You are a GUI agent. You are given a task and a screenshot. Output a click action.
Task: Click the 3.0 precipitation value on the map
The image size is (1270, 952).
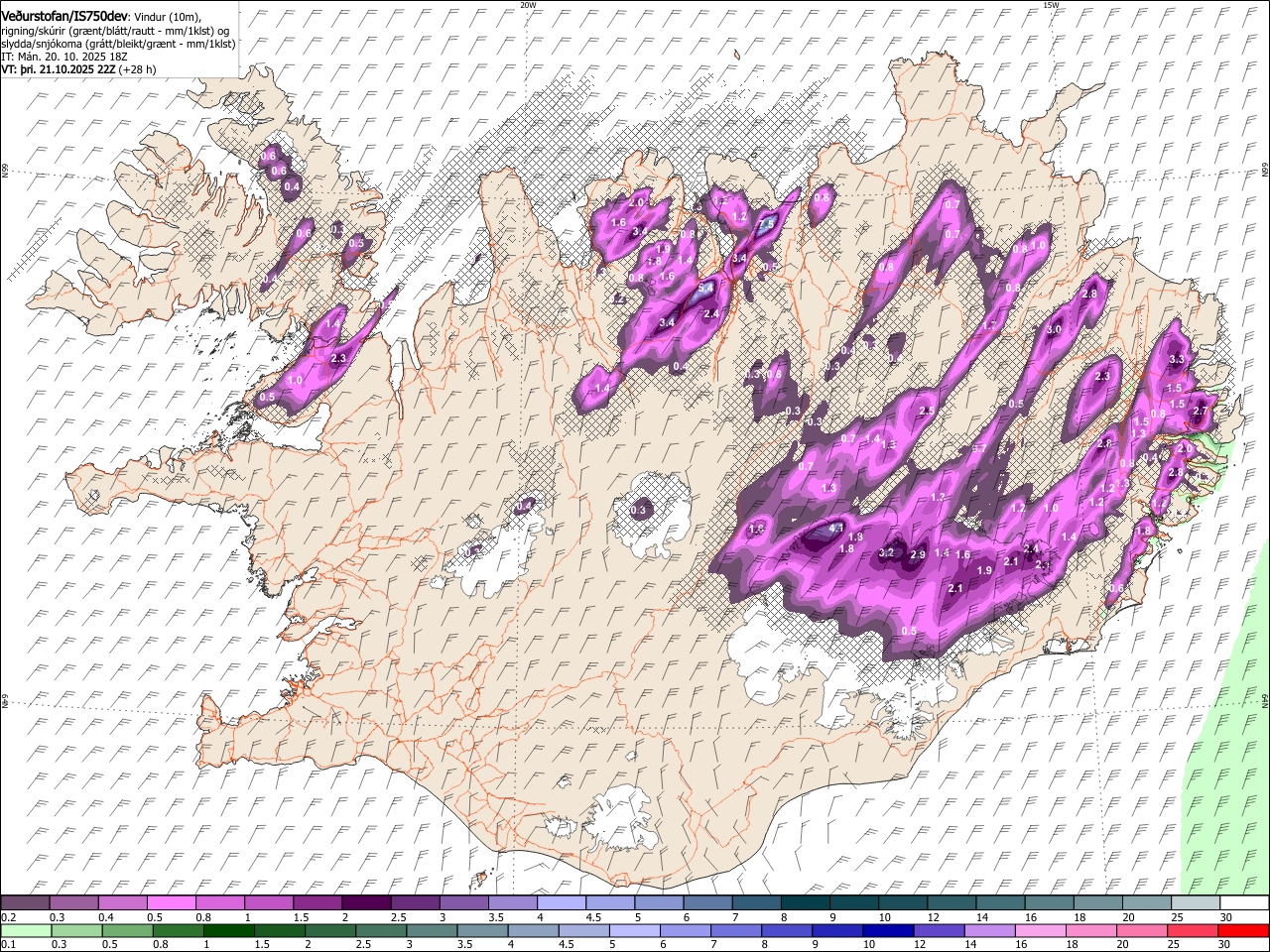pos(1054,329)
